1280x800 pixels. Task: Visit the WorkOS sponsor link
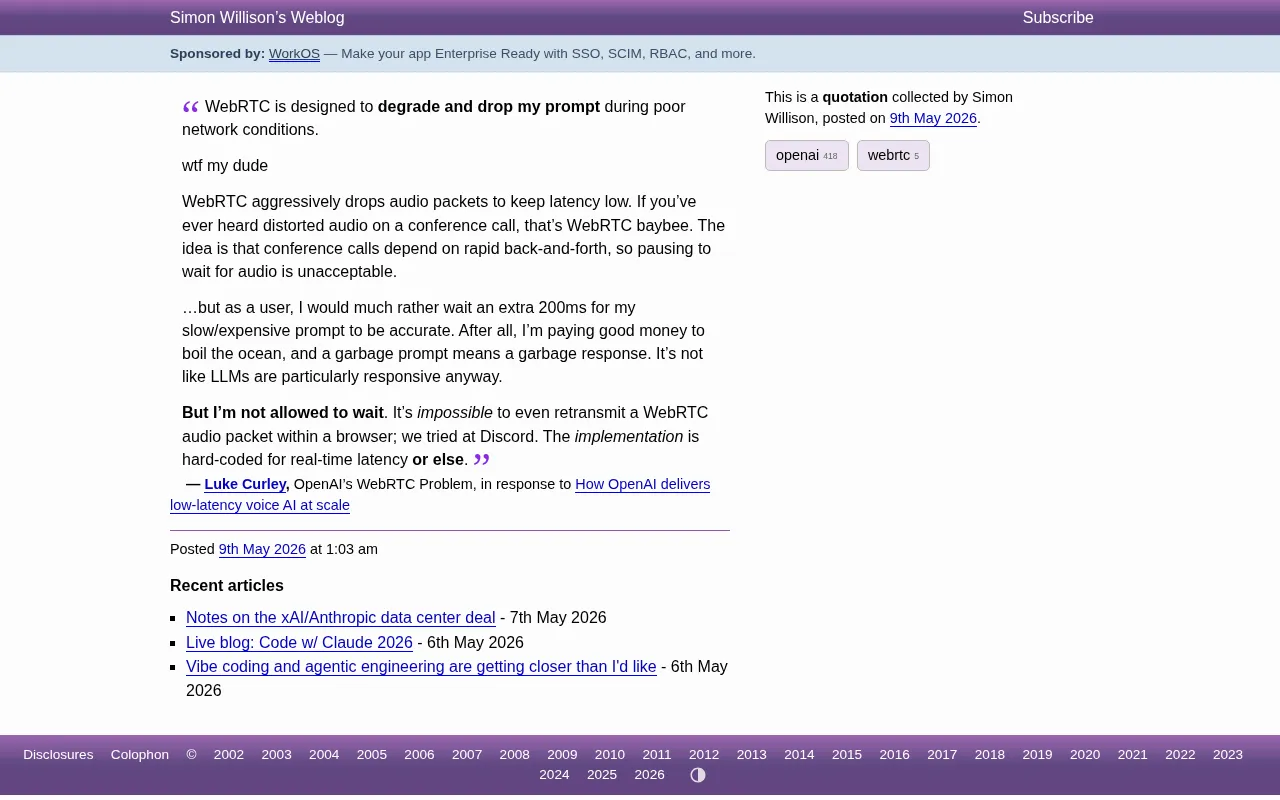pos(294,54)
